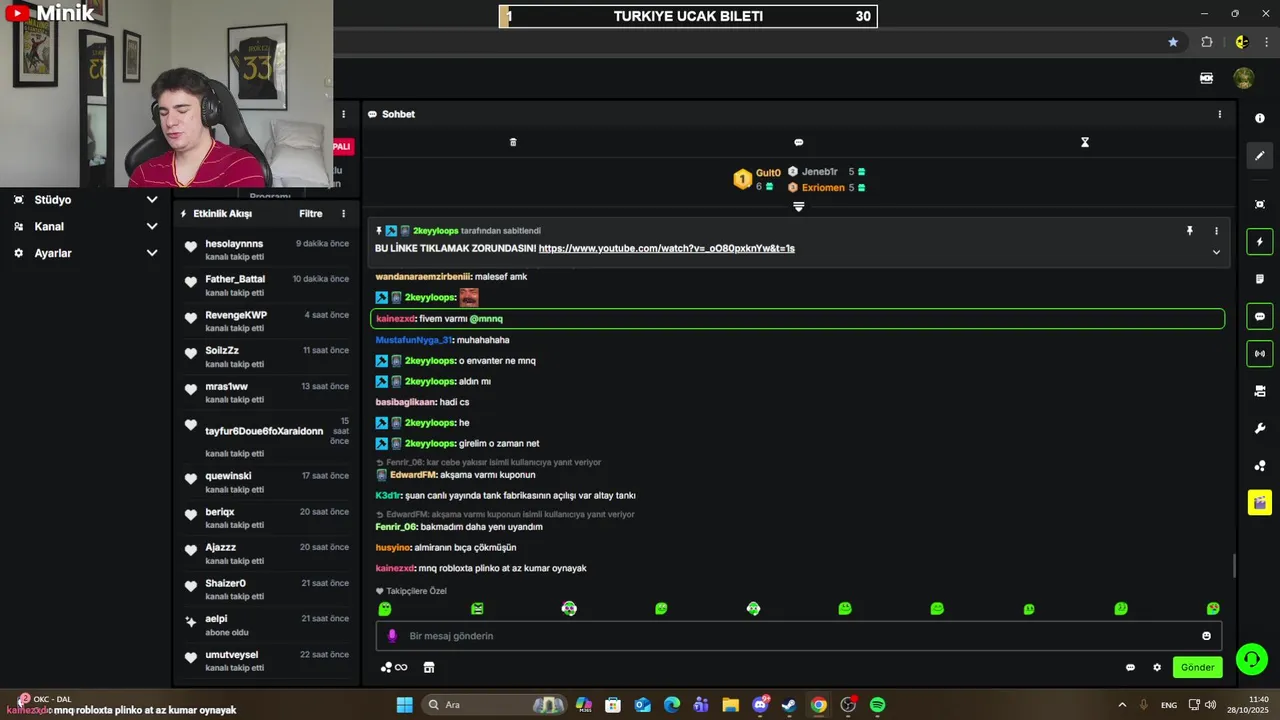Screen dimensions: 1280x720
Task: Click 2keyyloops username in 'aldın mı' message
Action: 430,381
